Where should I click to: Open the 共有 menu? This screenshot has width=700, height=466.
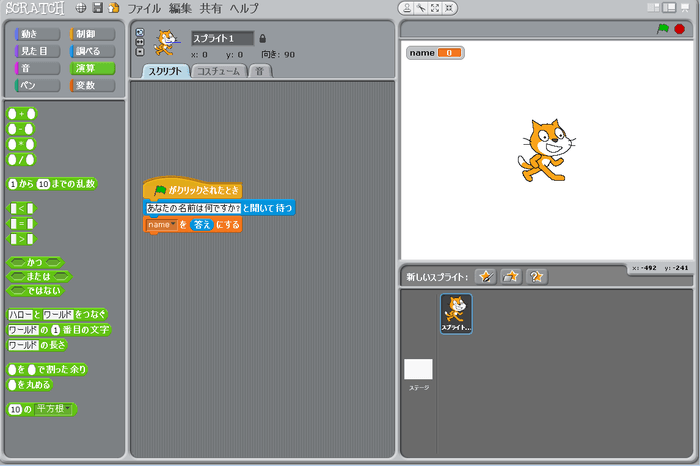pyautogui.click(x=211, y=8)
